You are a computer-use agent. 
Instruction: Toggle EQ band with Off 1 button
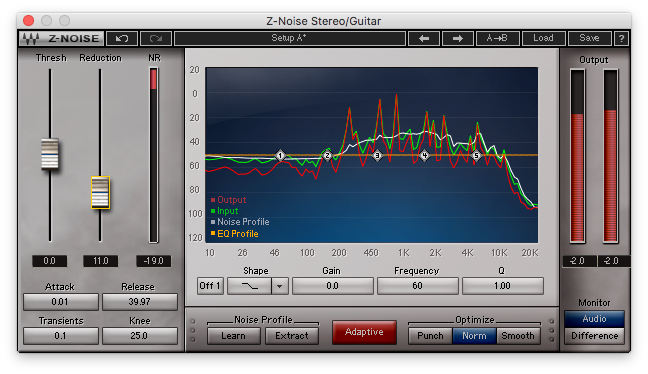pos(210,286)
